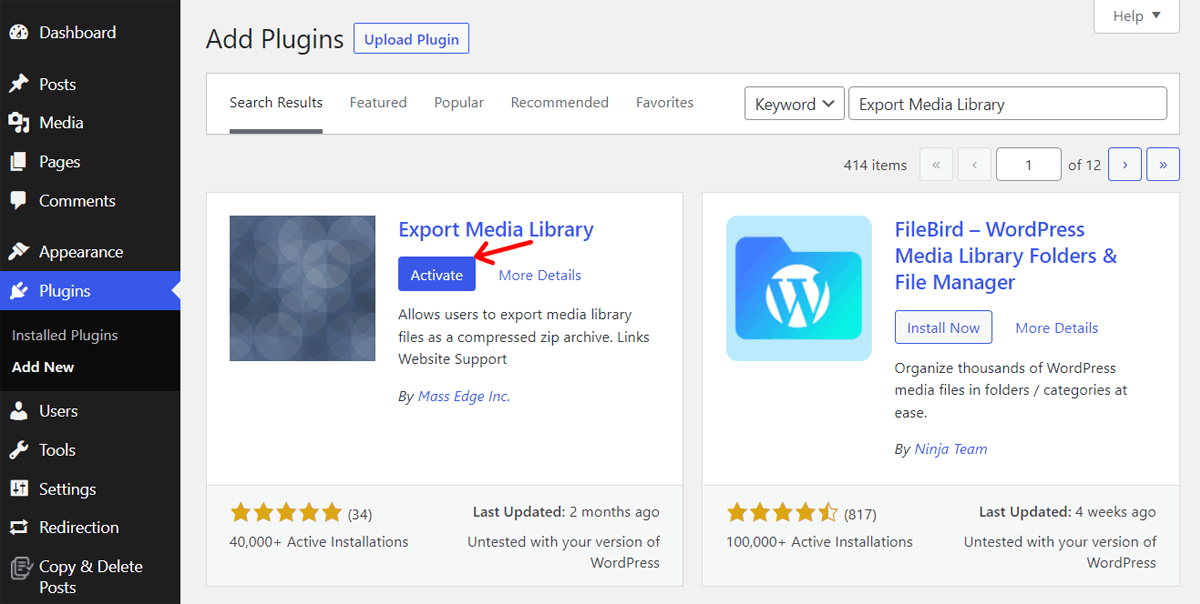Click the '100,000+ Active Installations' text
Viewport: 1200px width, 604px height.
click(820, 542)
